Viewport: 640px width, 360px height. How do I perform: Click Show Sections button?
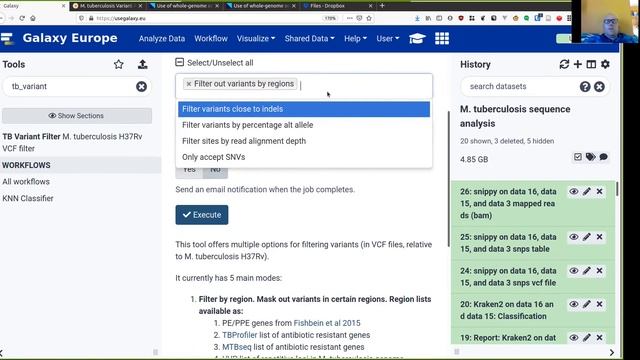pyautogui.click(x=77, y=116)
